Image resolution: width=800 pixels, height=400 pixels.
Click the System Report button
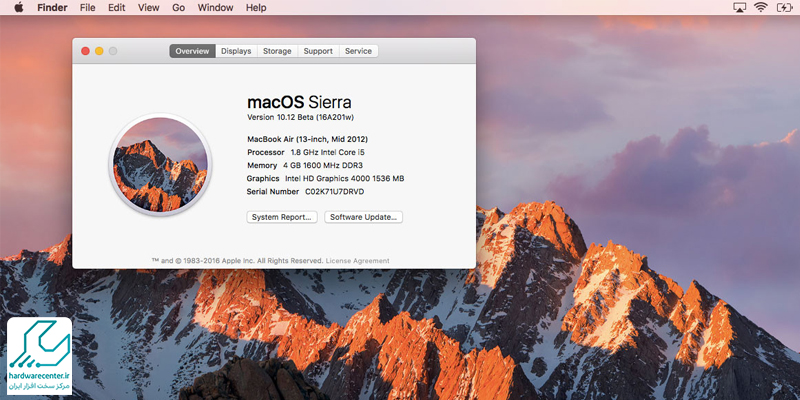click(x=282, y=216)
